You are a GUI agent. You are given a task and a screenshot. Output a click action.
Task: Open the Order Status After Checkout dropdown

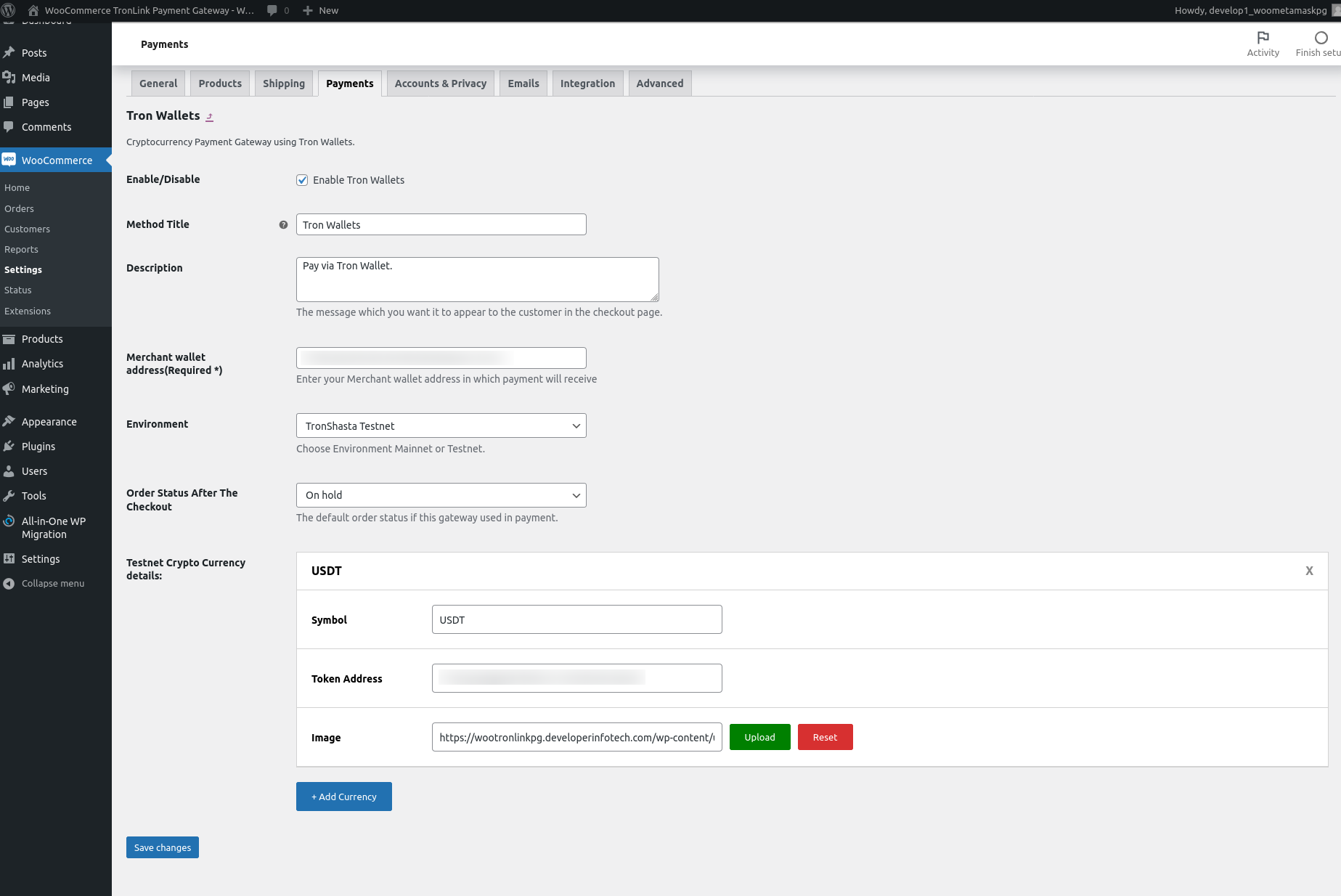click(x=441, y=495)
